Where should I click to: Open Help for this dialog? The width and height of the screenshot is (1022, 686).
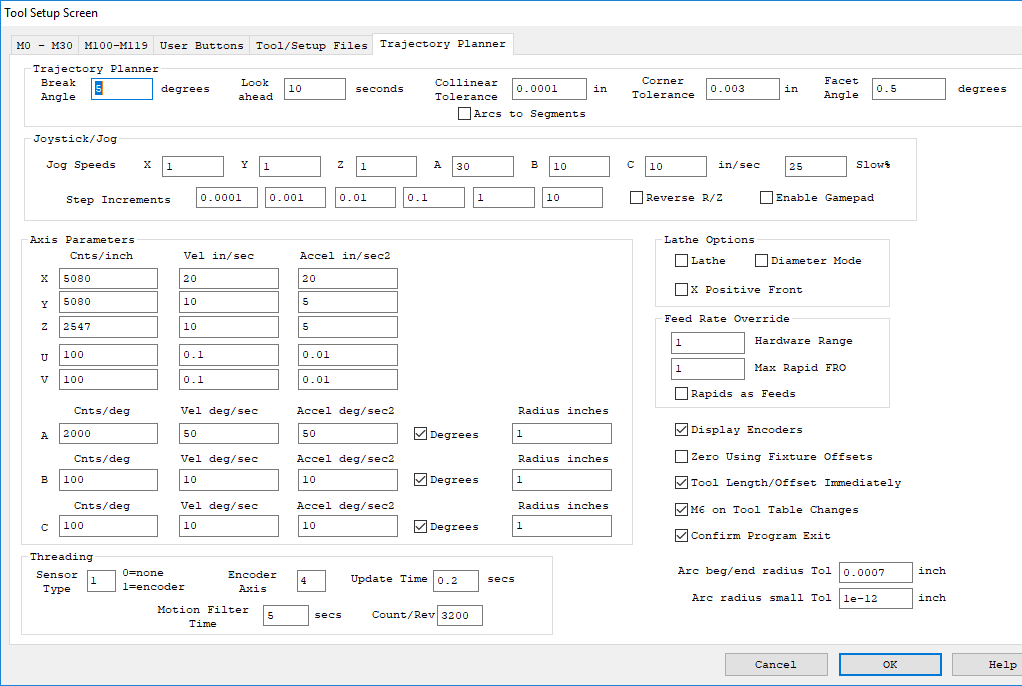coord(990,664)
